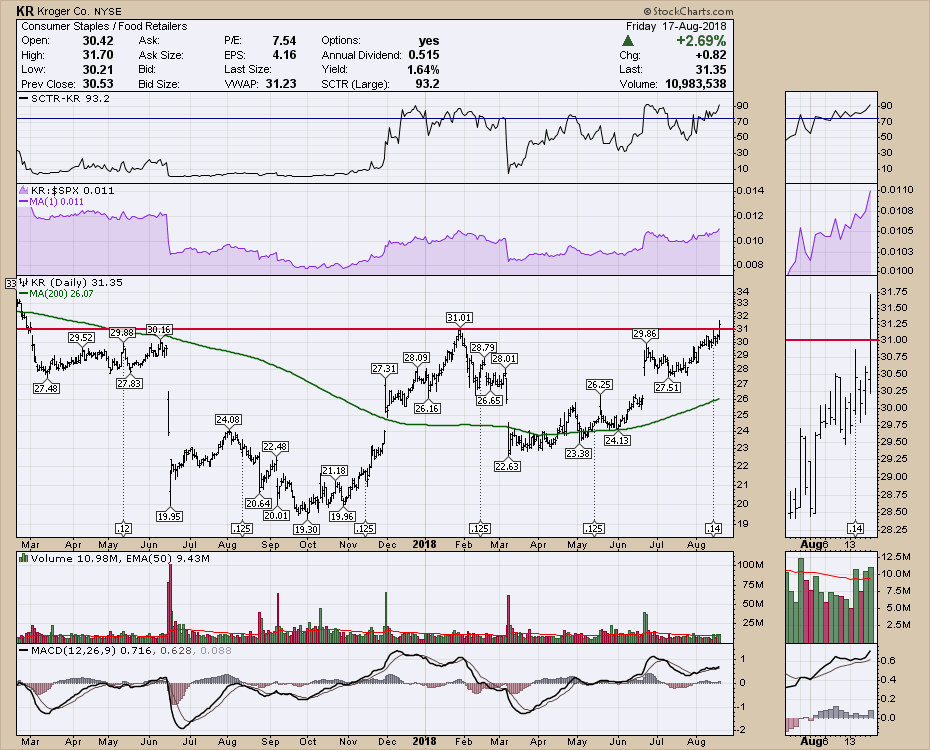This screenshot has width=930, height=750.
Task: Click the 24.08 price peak label
Action: pos(228,420)
